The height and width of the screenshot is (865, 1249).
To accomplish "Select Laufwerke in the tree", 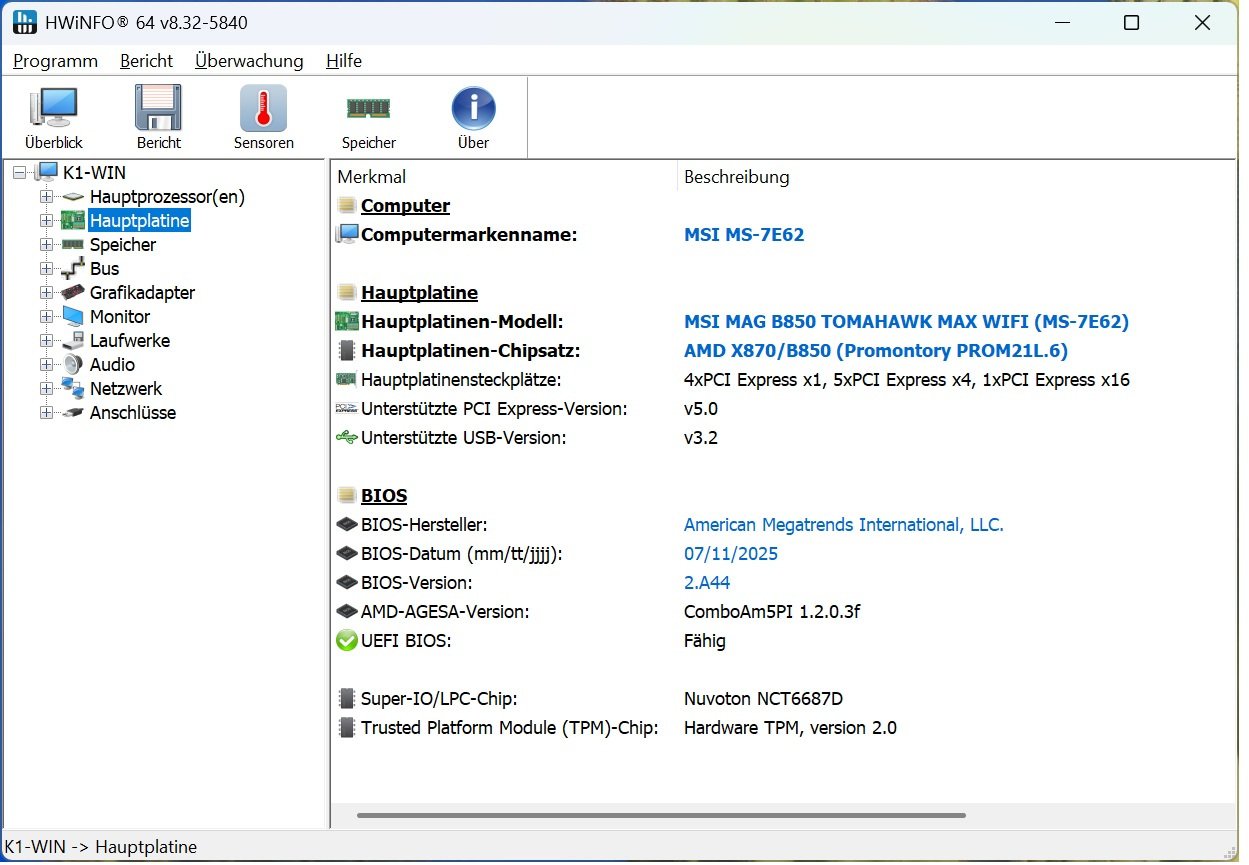I will tap(130, 341).
